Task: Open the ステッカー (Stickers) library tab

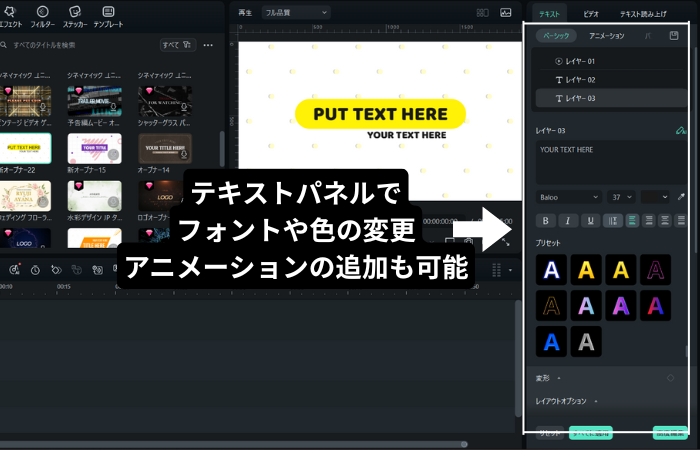Action: click(x=75, y=17)
